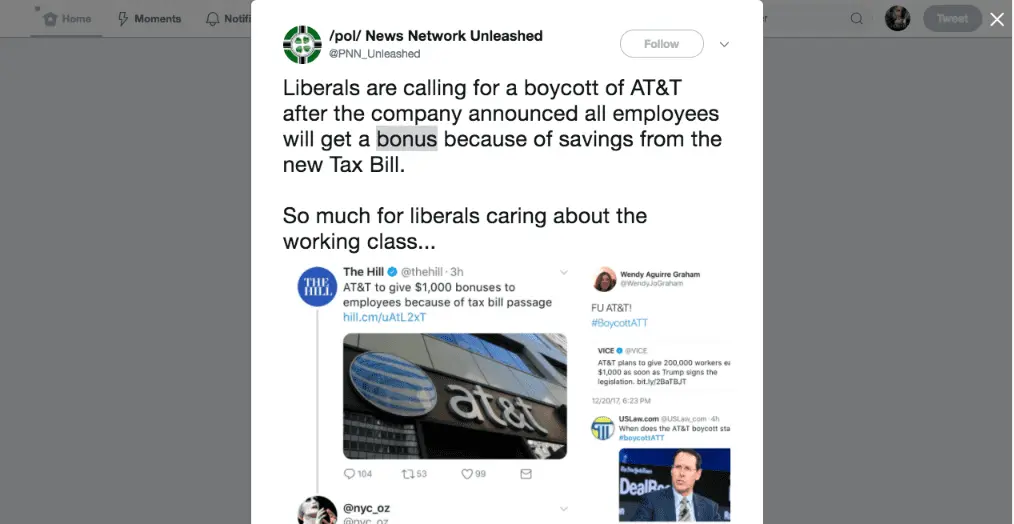Click the Home icon in navigation bar
This screenshot has width=1014, height=524.
[x=50, y=19]
